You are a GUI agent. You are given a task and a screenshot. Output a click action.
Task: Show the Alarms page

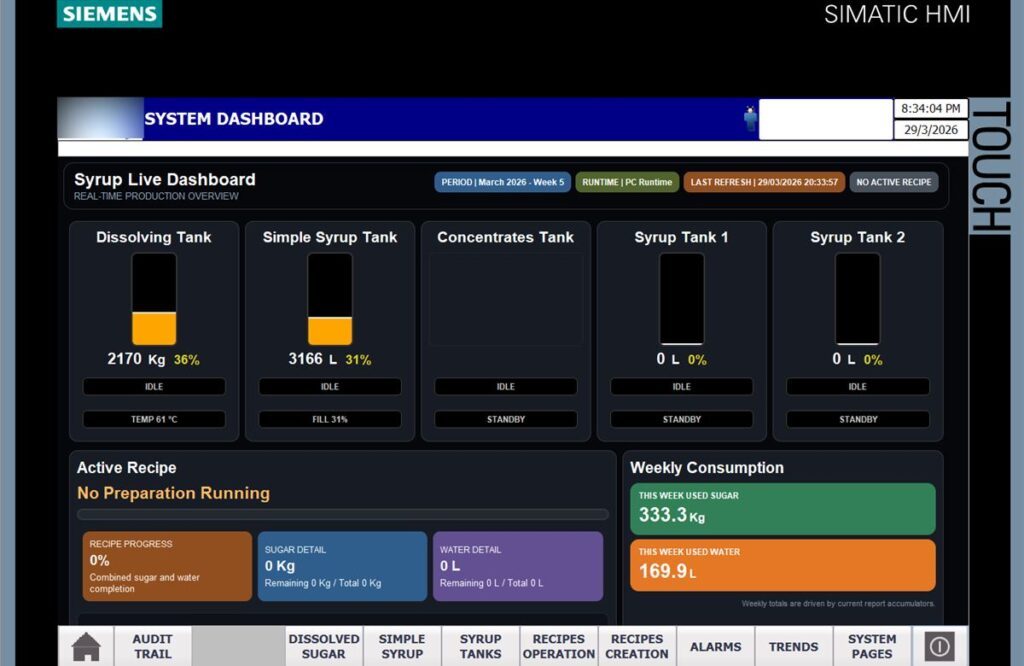click(716, 646)
